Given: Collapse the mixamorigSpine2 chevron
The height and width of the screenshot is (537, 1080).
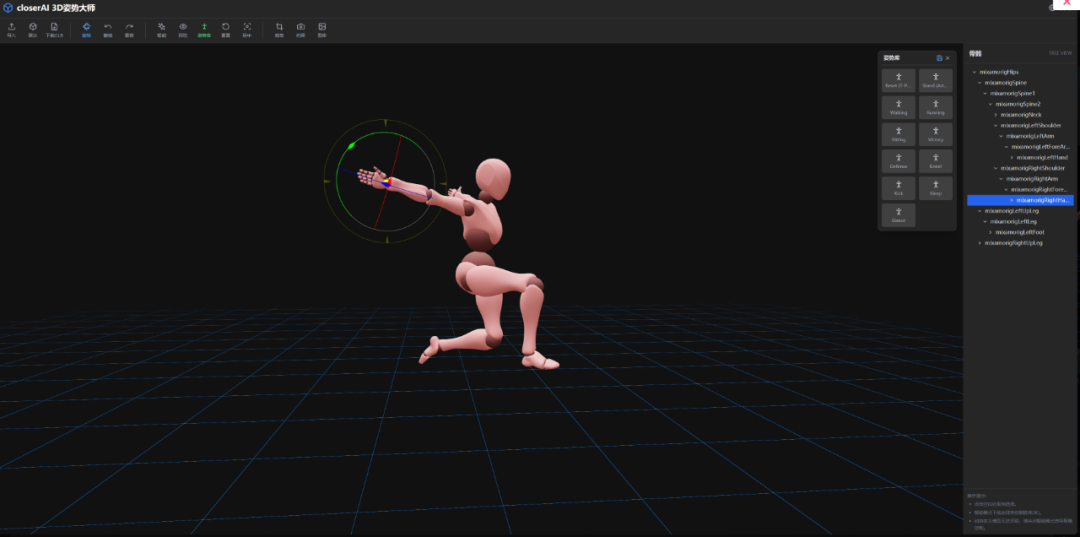Looking at the screenshot, I should click(x=990, y=104).
